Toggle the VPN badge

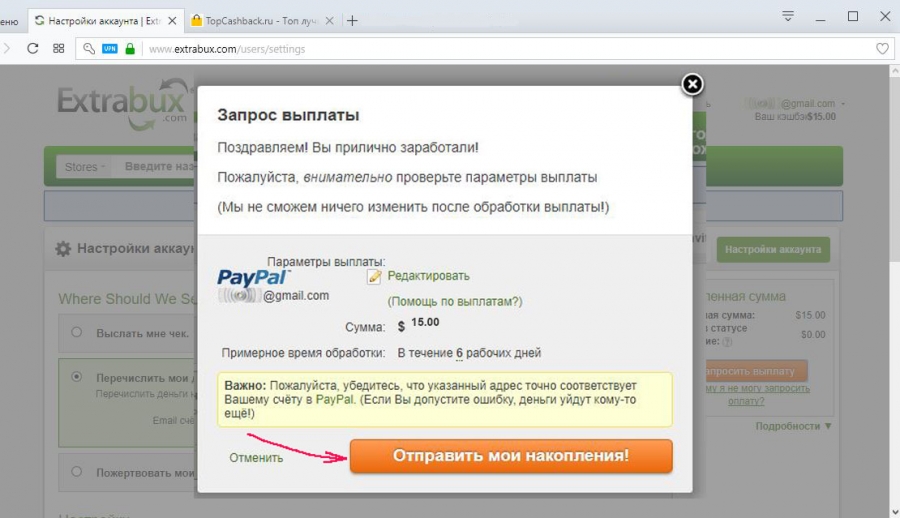click(110, 49)
